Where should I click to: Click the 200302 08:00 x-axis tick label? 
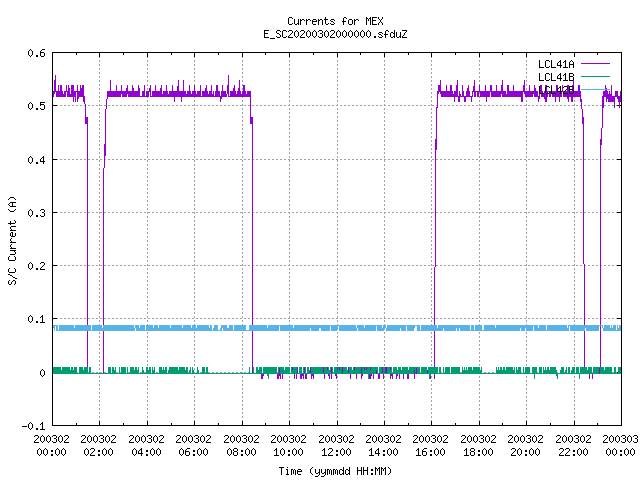(x=241, y=446)
